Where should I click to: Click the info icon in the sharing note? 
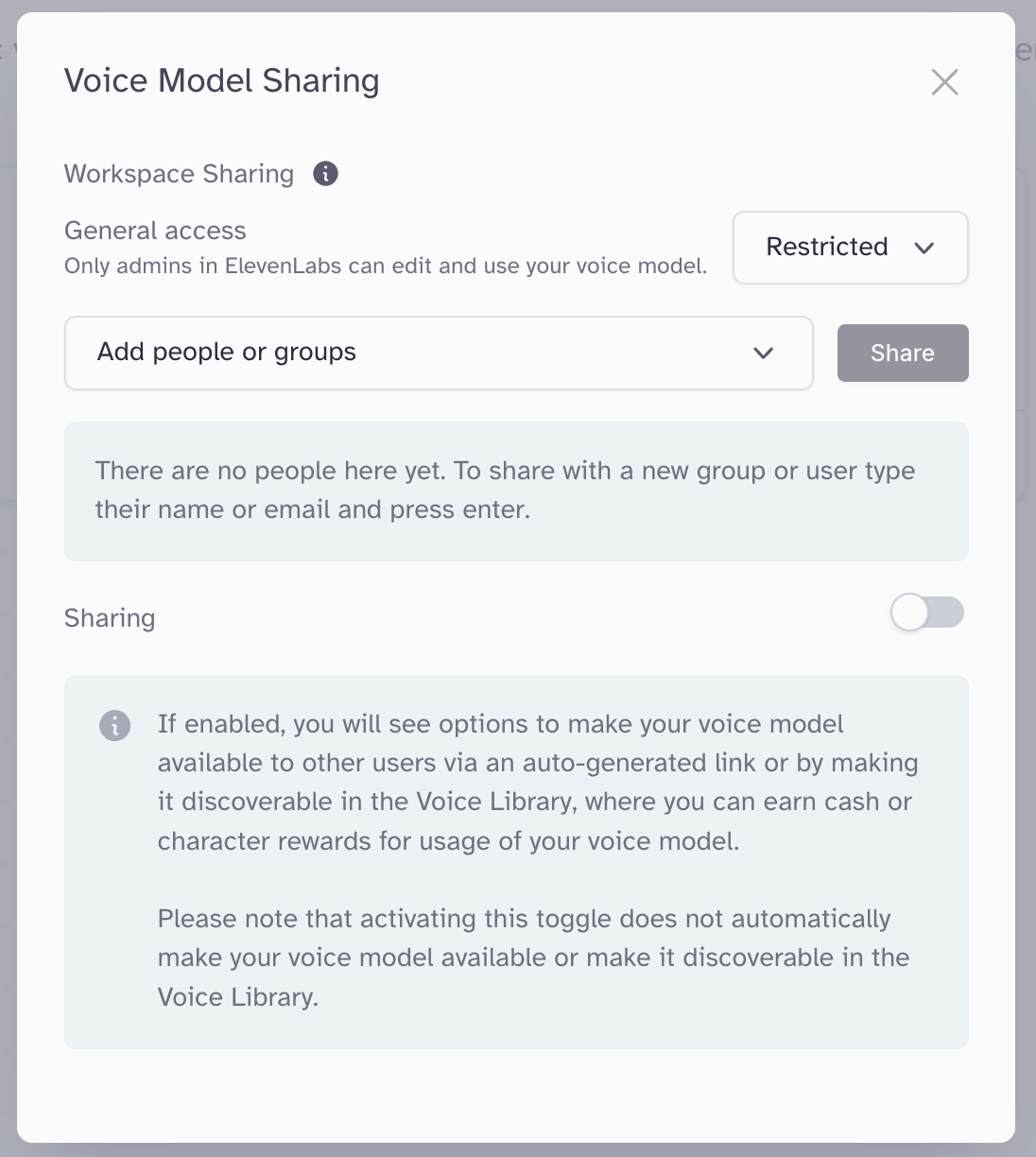(x=114, y=725)
